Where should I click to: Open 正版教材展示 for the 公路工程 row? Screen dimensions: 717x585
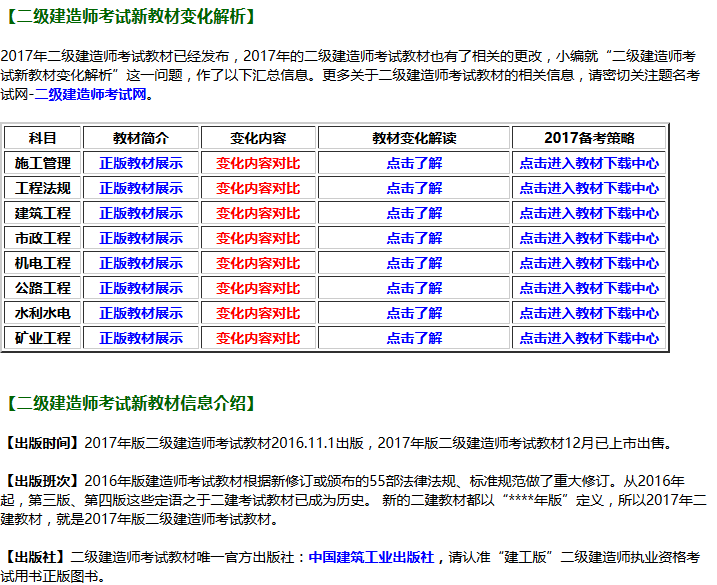click(141, 288)
